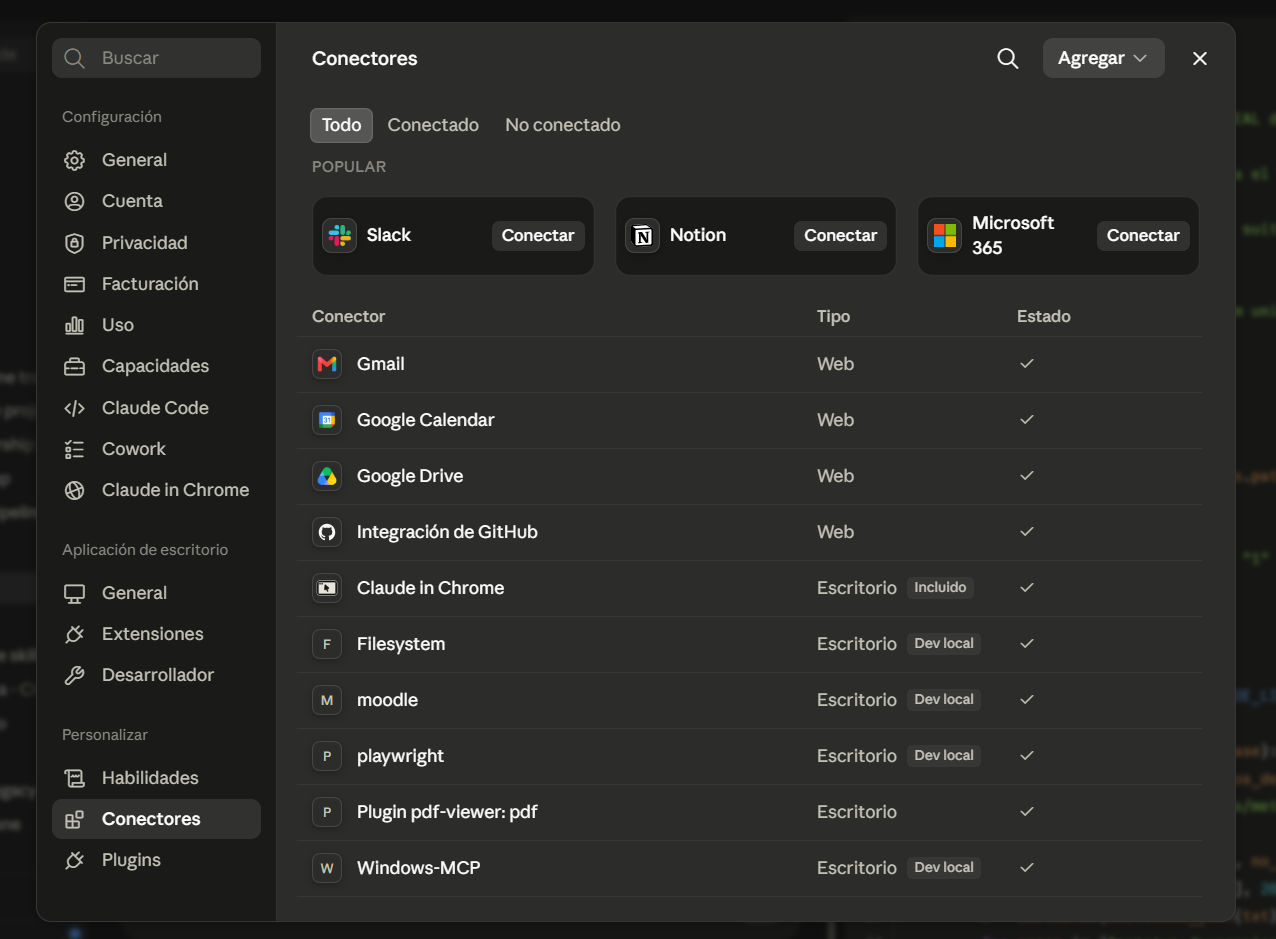
Task: Select the Plugin pdf-viewer: pdf connector name
Action: coord(447,812)
